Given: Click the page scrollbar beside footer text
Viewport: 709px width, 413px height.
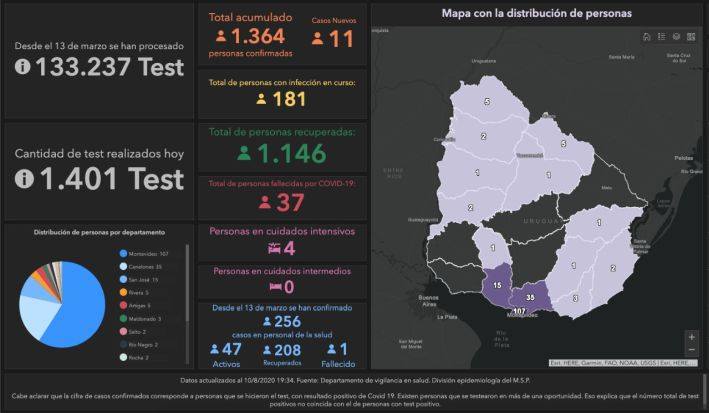Looking at the screenshot, I should coord(704,390).
